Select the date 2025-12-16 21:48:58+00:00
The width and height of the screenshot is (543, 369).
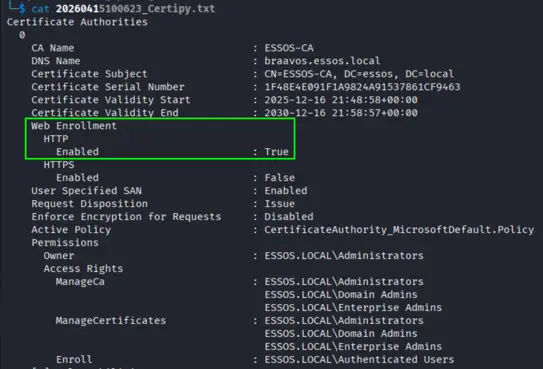(341, 100)
